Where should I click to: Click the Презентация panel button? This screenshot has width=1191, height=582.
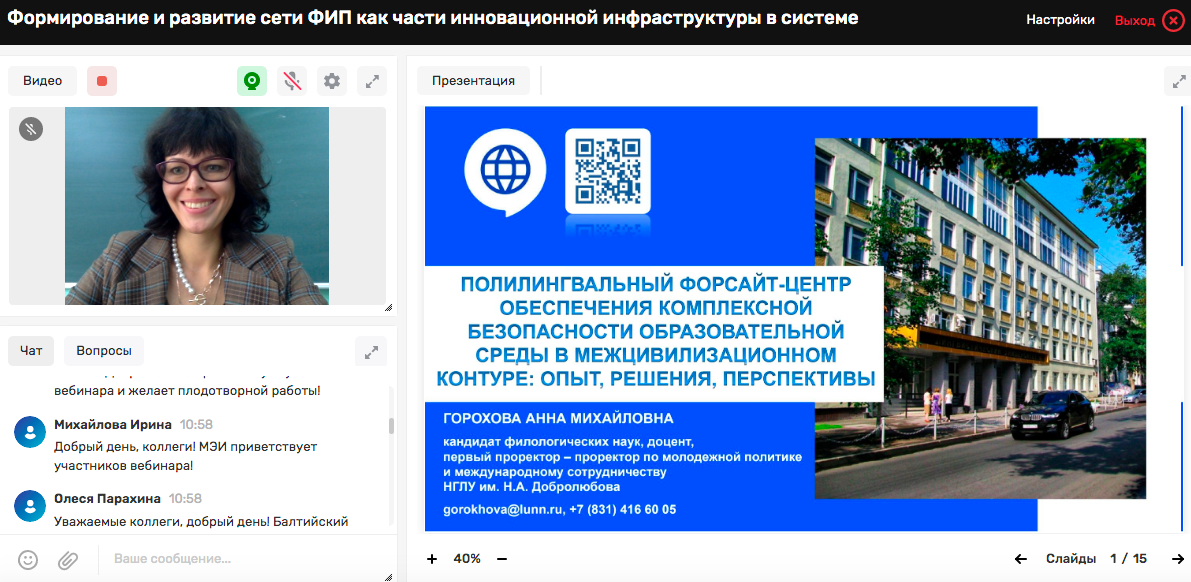(473, 81)
